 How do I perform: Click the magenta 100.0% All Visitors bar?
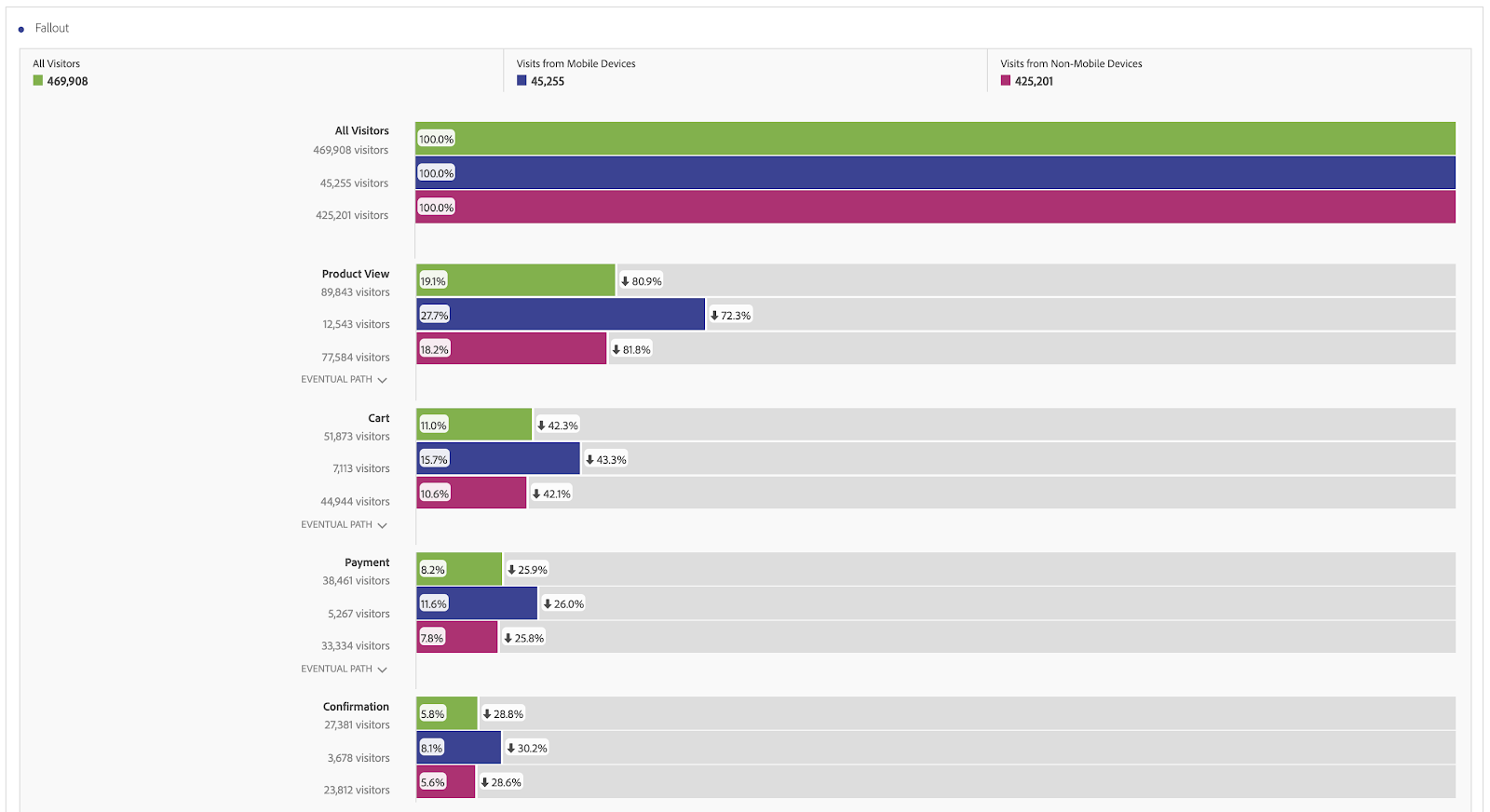coord(936,207)
